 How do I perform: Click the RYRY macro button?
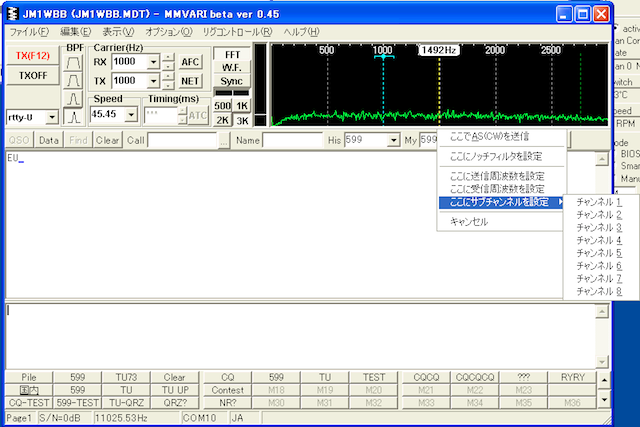click(x=573, y=377)
